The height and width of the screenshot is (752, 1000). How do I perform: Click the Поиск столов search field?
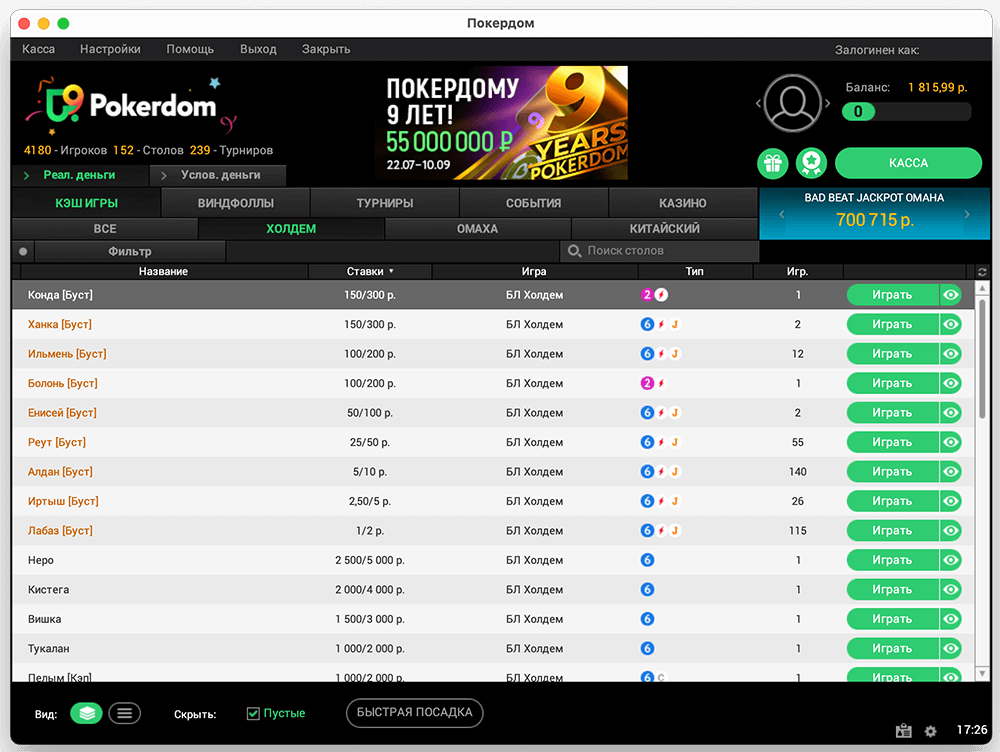[x=660, y=251]
